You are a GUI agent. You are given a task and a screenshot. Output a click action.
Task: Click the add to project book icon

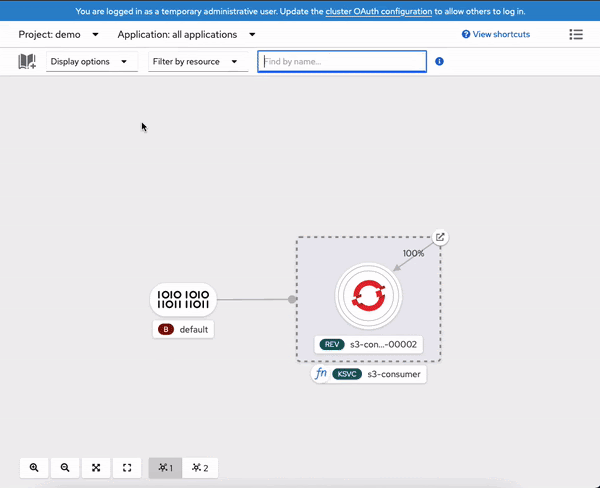(x=27, y=62)
